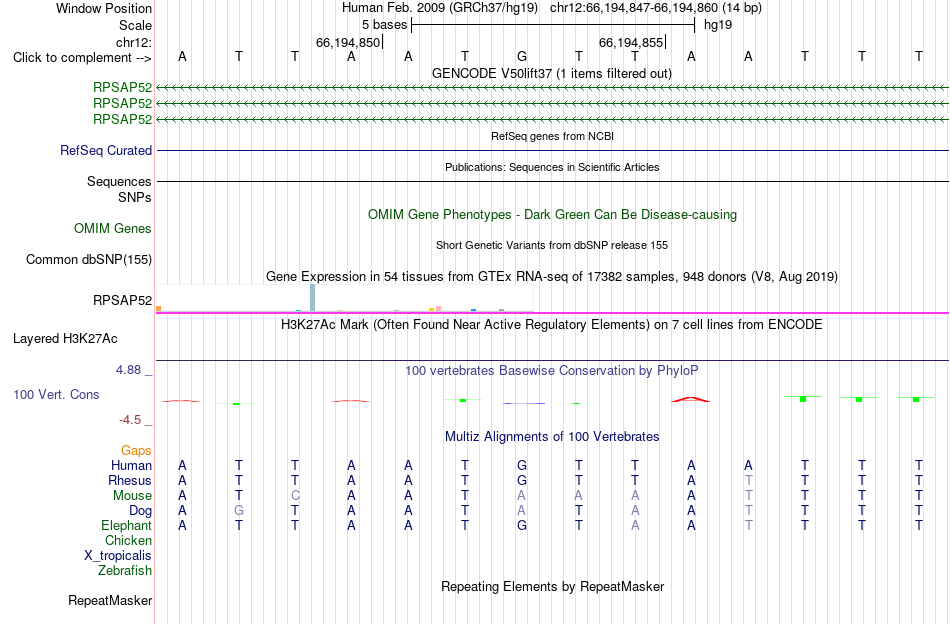950x624 pixels.
Task: Click the RepeatMasker track label
Action: coord(110,600)
